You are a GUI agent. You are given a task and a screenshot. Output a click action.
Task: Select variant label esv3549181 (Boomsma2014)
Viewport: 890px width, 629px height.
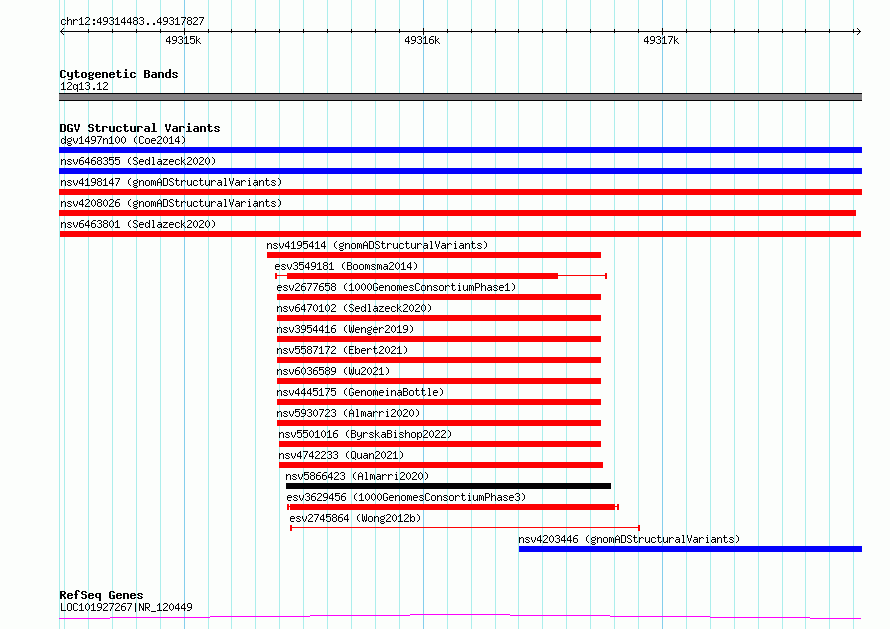(x=346, y=266)
